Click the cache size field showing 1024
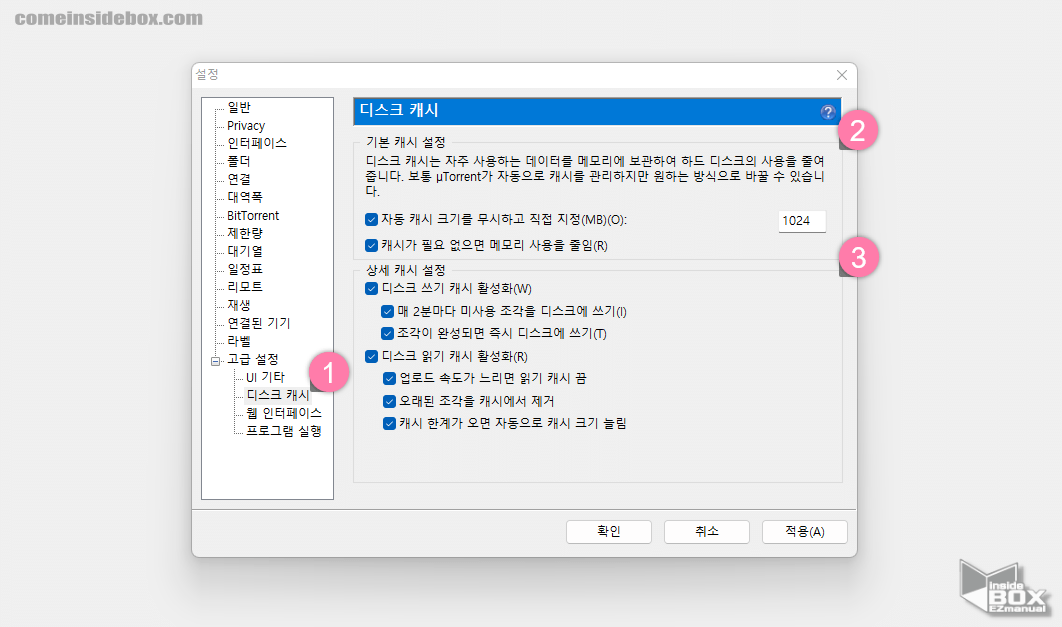 point(802,221)
